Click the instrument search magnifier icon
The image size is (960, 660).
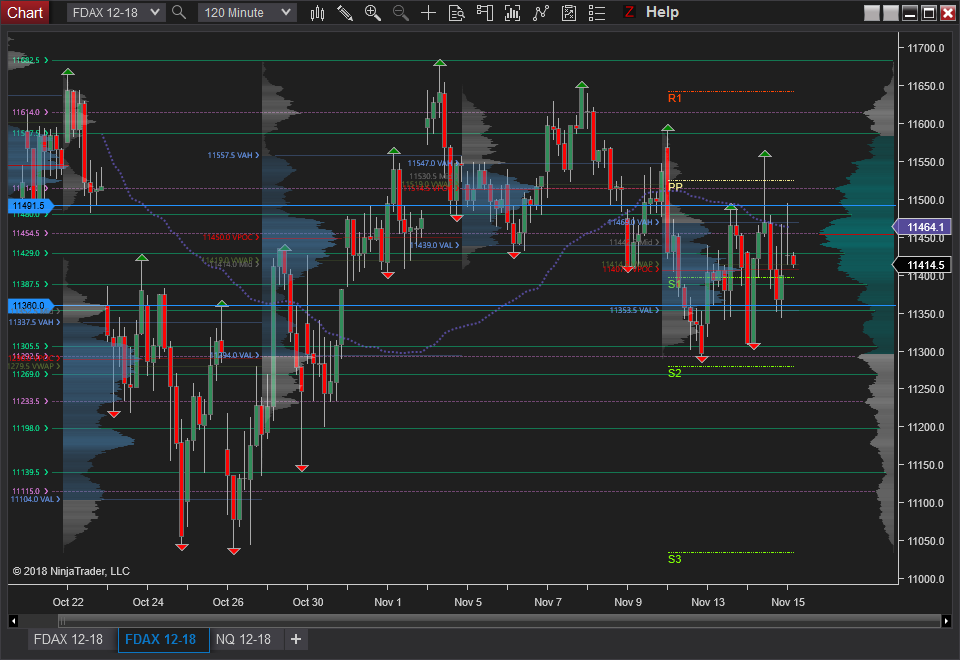(179, 12)
